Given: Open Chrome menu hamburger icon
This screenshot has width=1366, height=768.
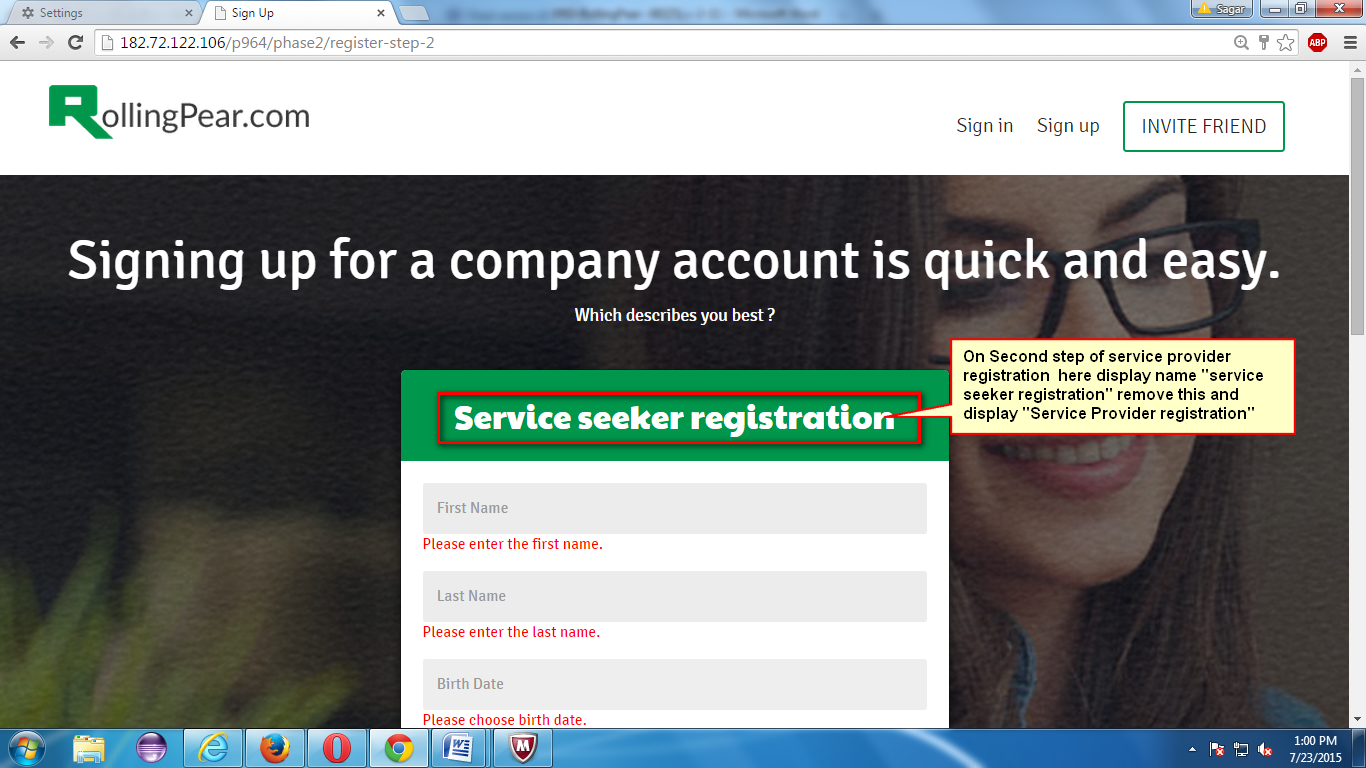Looking at the screenshot, I should click(1347, 43).
